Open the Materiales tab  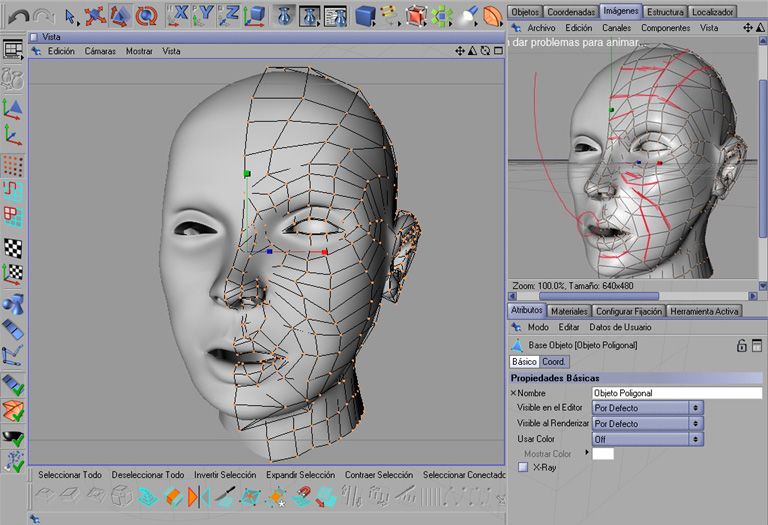click(569, 311)
